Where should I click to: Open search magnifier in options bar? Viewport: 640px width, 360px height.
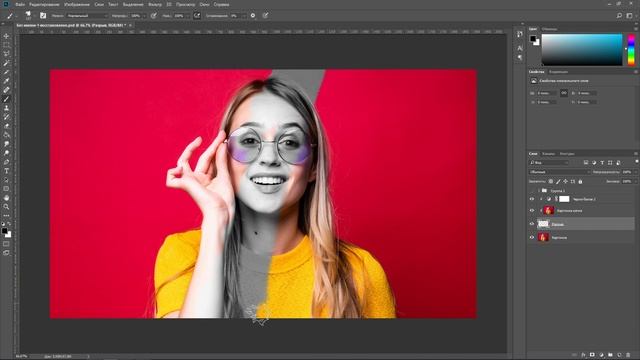pos(619,16)
